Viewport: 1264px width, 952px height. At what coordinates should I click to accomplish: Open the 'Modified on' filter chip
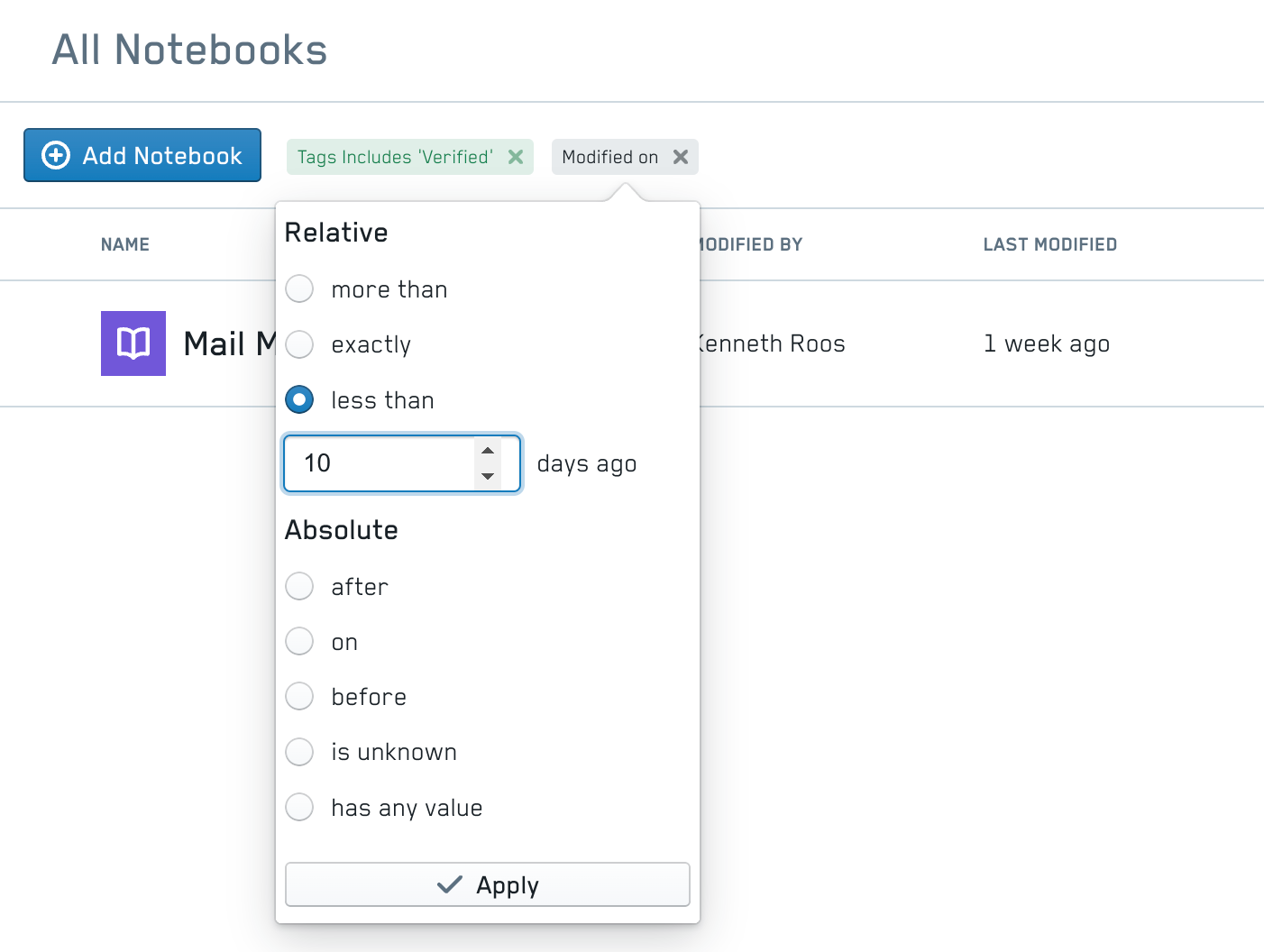click(x=609, y=157)
